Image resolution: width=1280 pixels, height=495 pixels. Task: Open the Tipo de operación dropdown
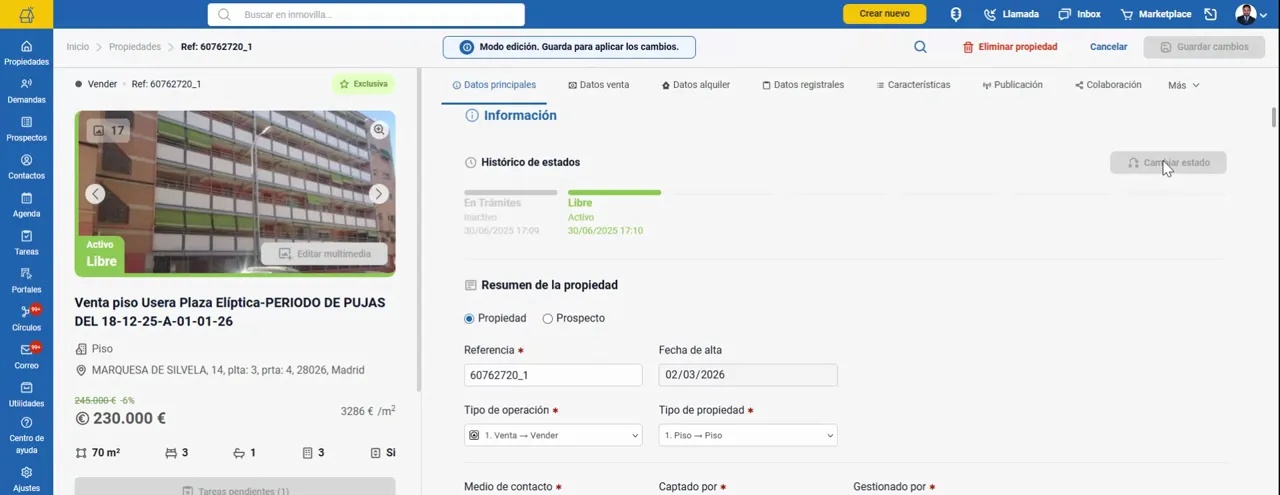pos(553,435)
